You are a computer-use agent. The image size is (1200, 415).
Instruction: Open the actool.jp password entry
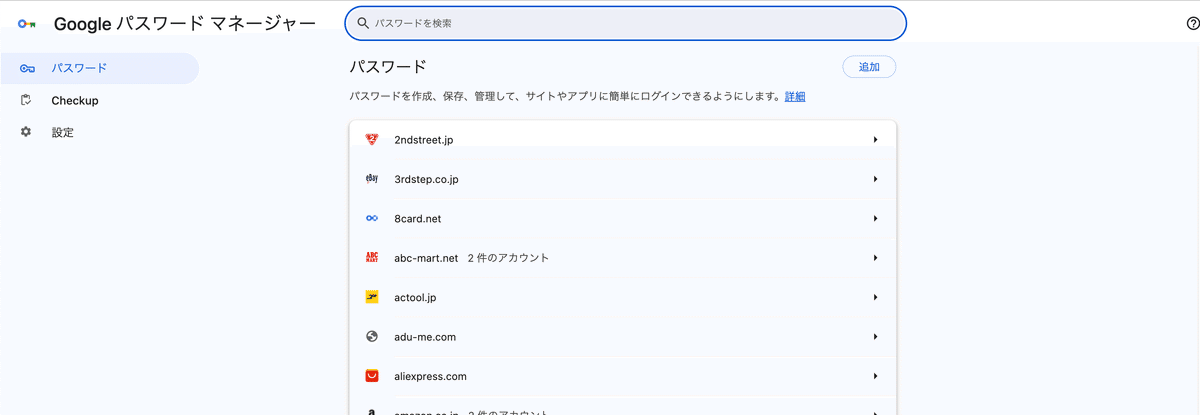tap(622, 297)
